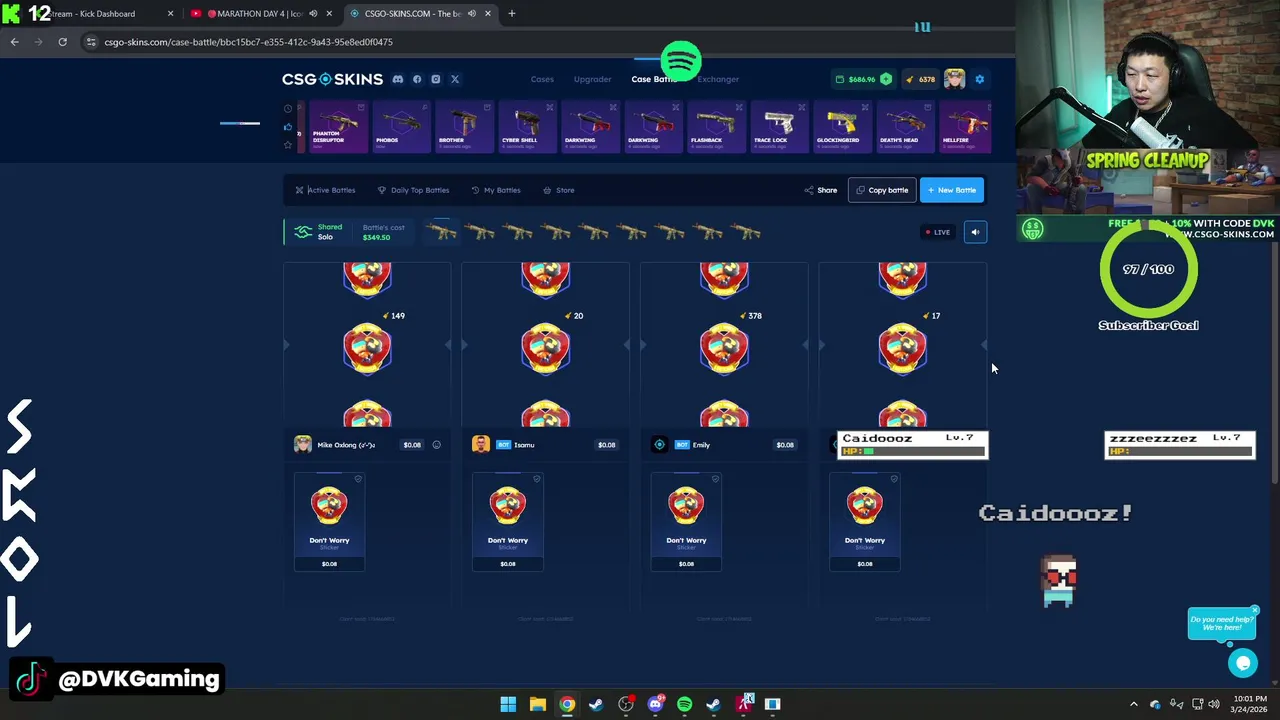Open the user profile avatar
The image size is (1280, 720).
pos(954,79)
